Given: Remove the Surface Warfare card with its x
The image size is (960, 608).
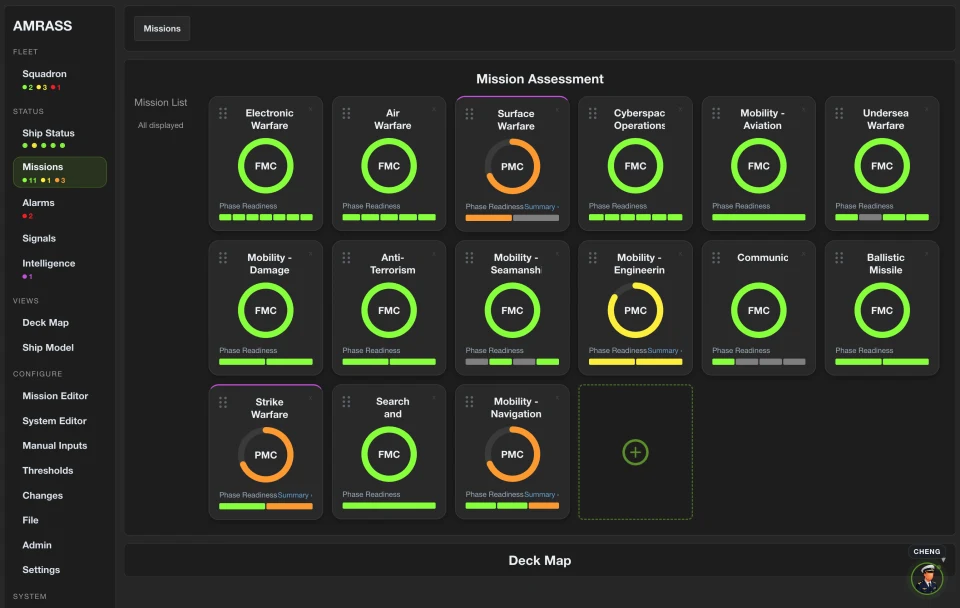Looking at the screenshot, I should click(557, 110).
